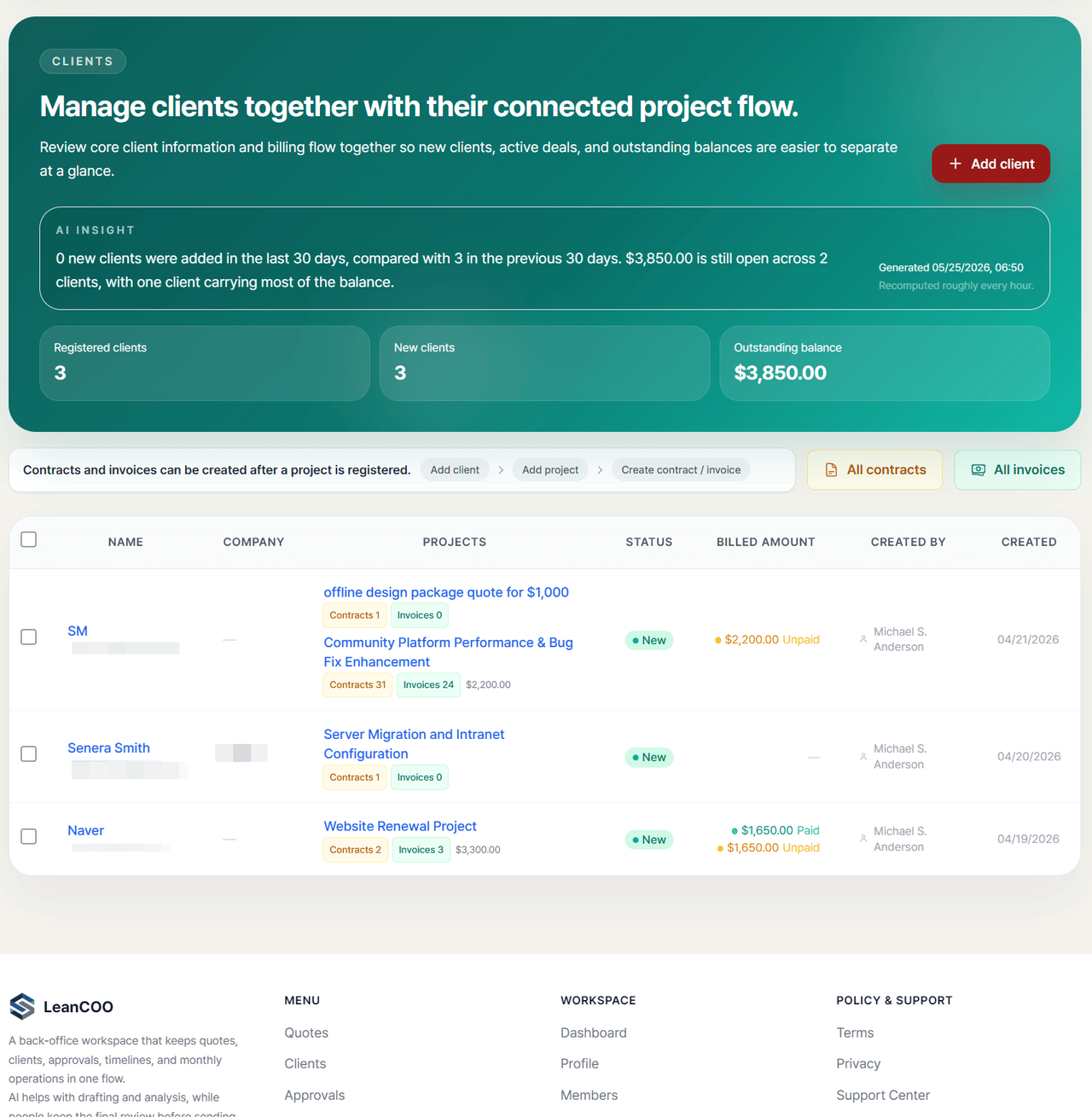The width and height of the screenshot is (1092, 1117).
Task: Open the All contracts page
Action: 874,470
